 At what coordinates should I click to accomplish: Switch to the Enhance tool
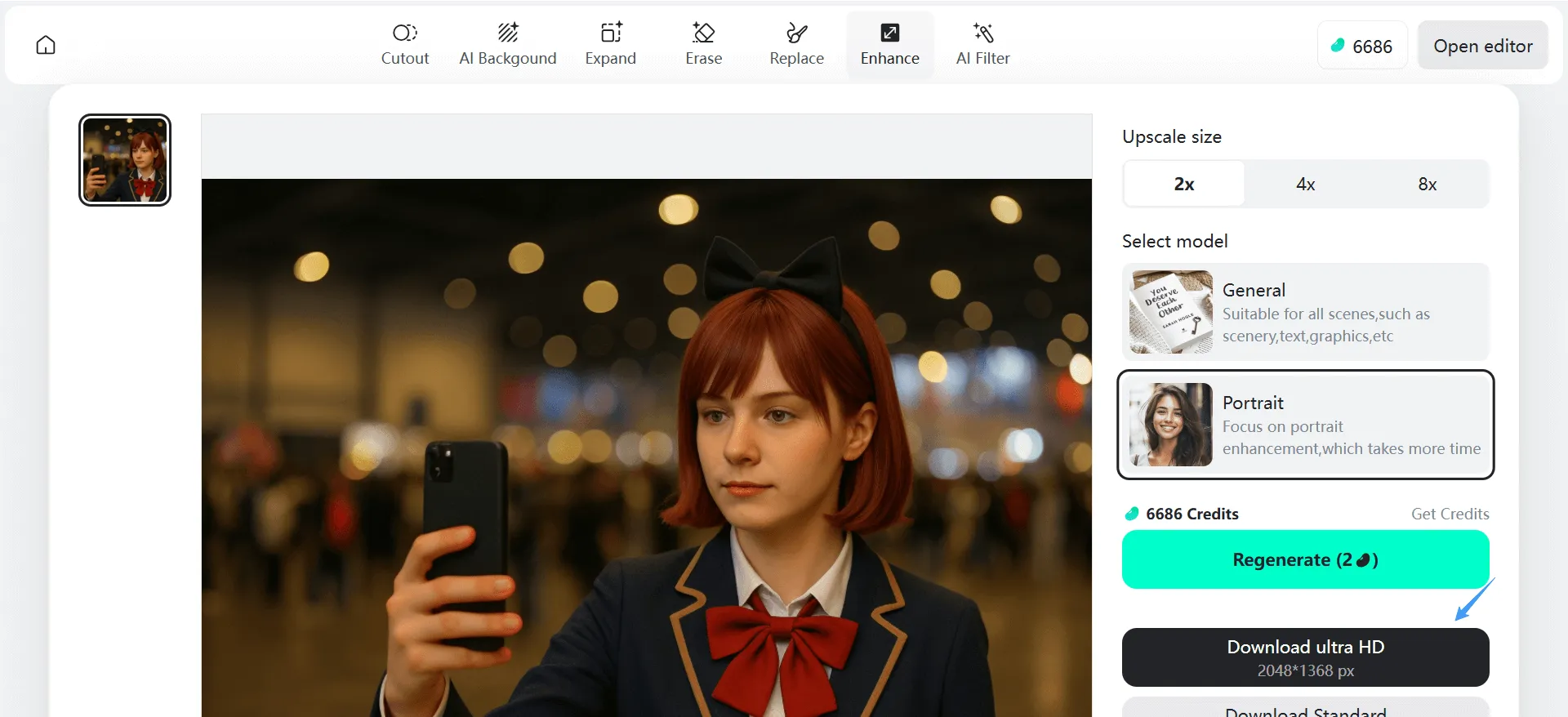(889, 45)
